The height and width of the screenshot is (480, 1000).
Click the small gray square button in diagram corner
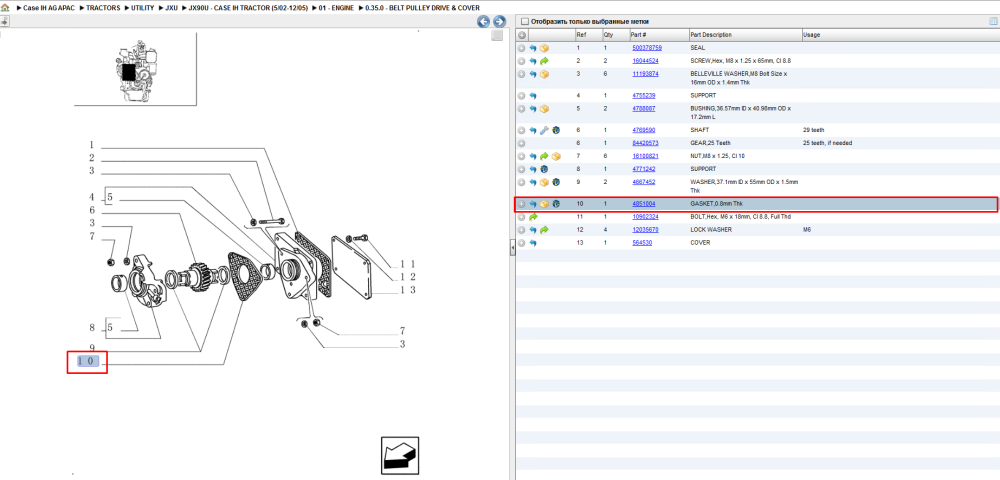(x=497, y=36)
